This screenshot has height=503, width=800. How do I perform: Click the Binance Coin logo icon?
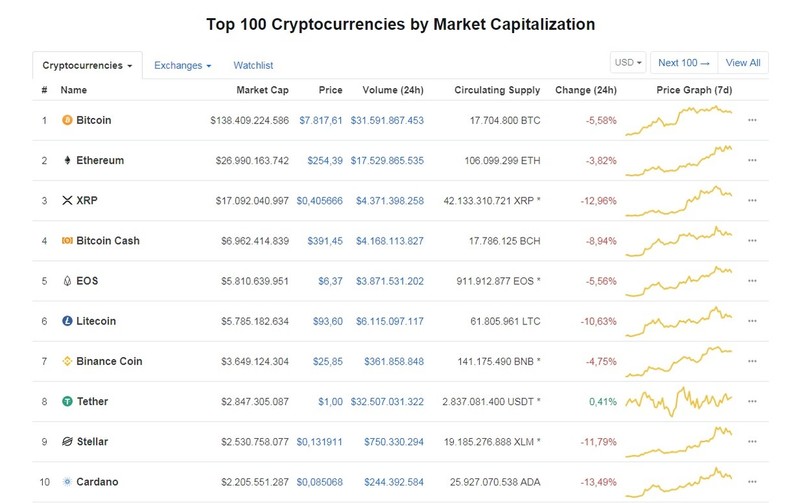pyautogui.click(x=67, y=361)
